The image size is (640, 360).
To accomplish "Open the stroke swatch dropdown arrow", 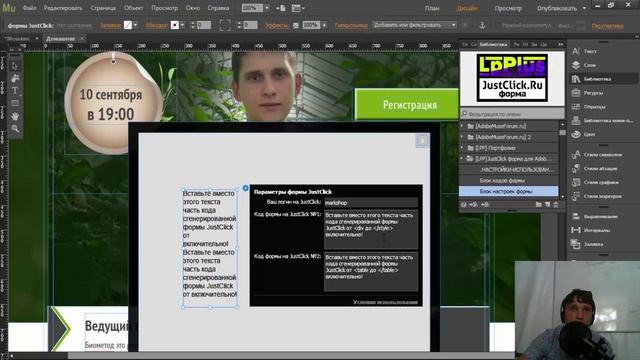I will [182, 25].
